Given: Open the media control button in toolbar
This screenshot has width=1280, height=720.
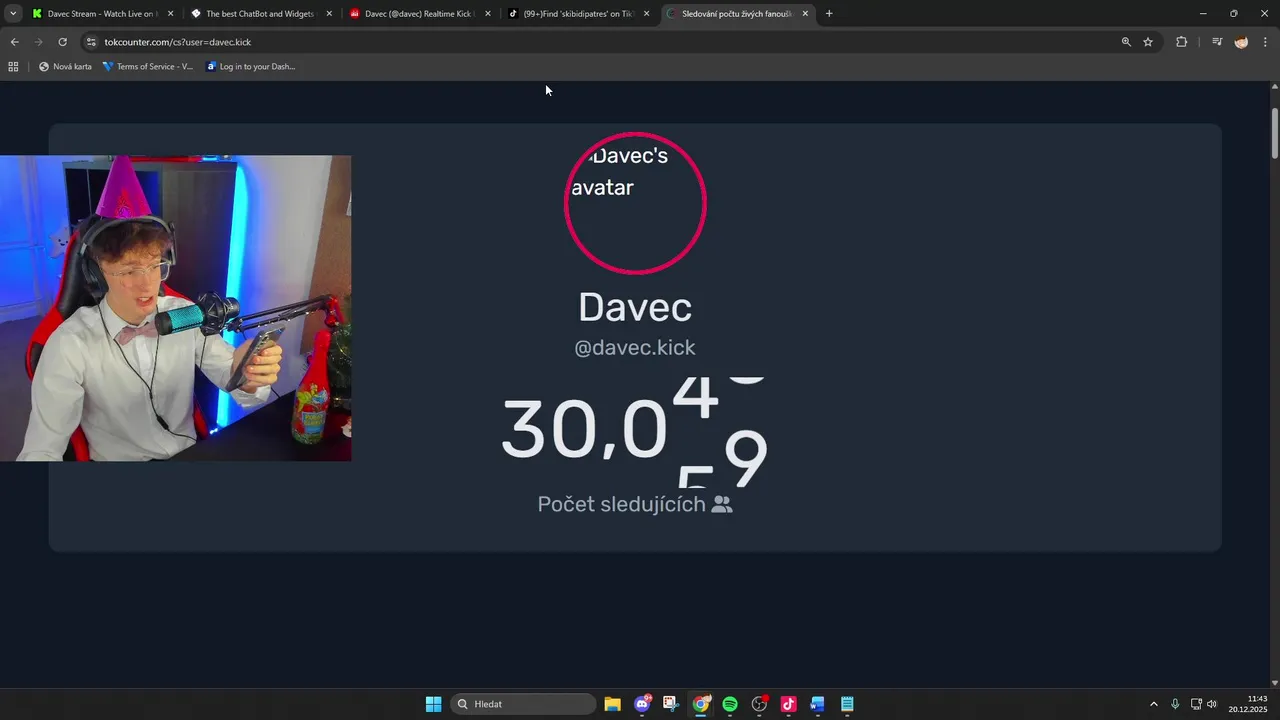Looking at the screenshot, I should pos(1217,42).
